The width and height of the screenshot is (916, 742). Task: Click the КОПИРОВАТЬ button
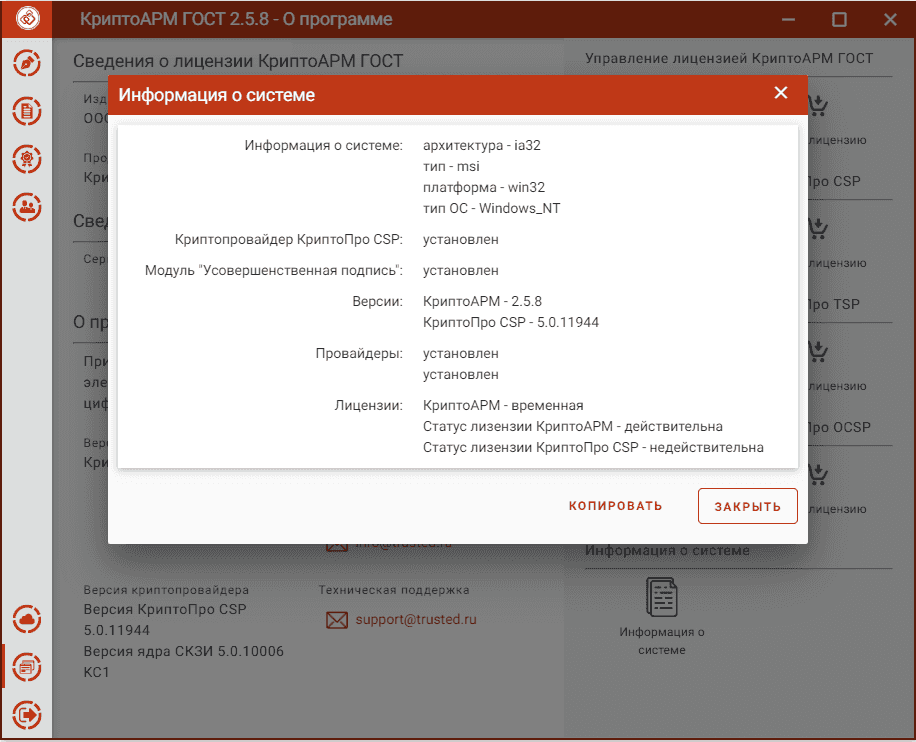(616, 506)
